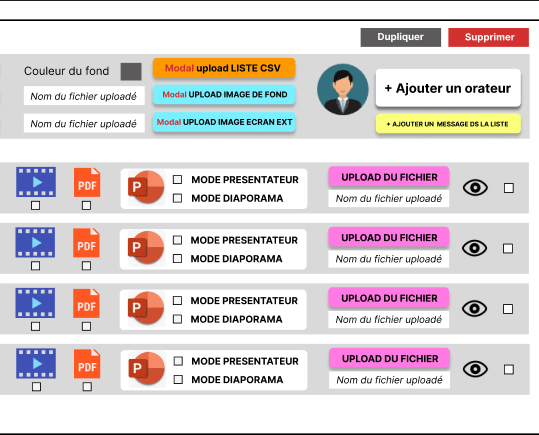Click the PowerPoint icon in the fourth row
539x435 pixels.
[146, 369]
